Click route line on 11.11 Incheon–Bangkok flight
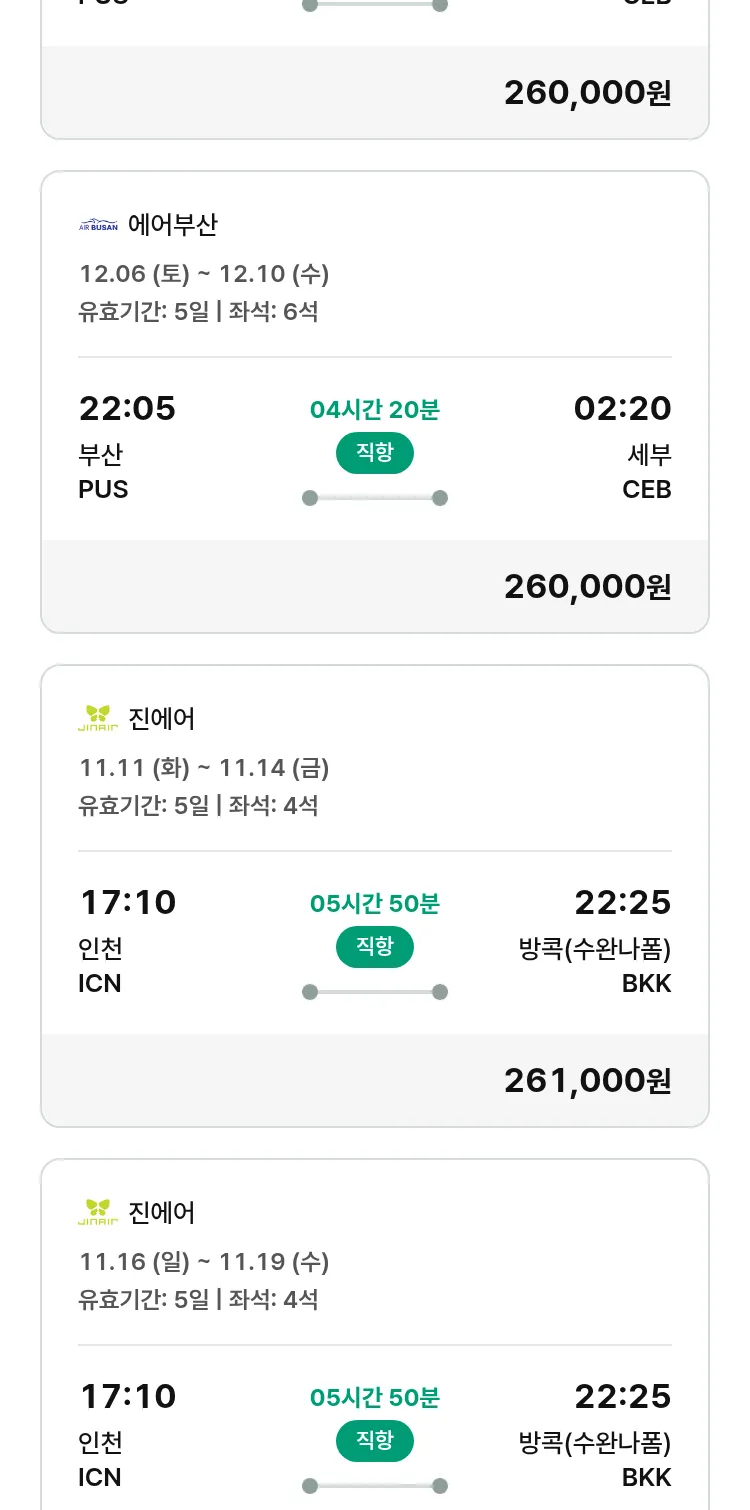The image size is (750, 1510). coord(375,992)
